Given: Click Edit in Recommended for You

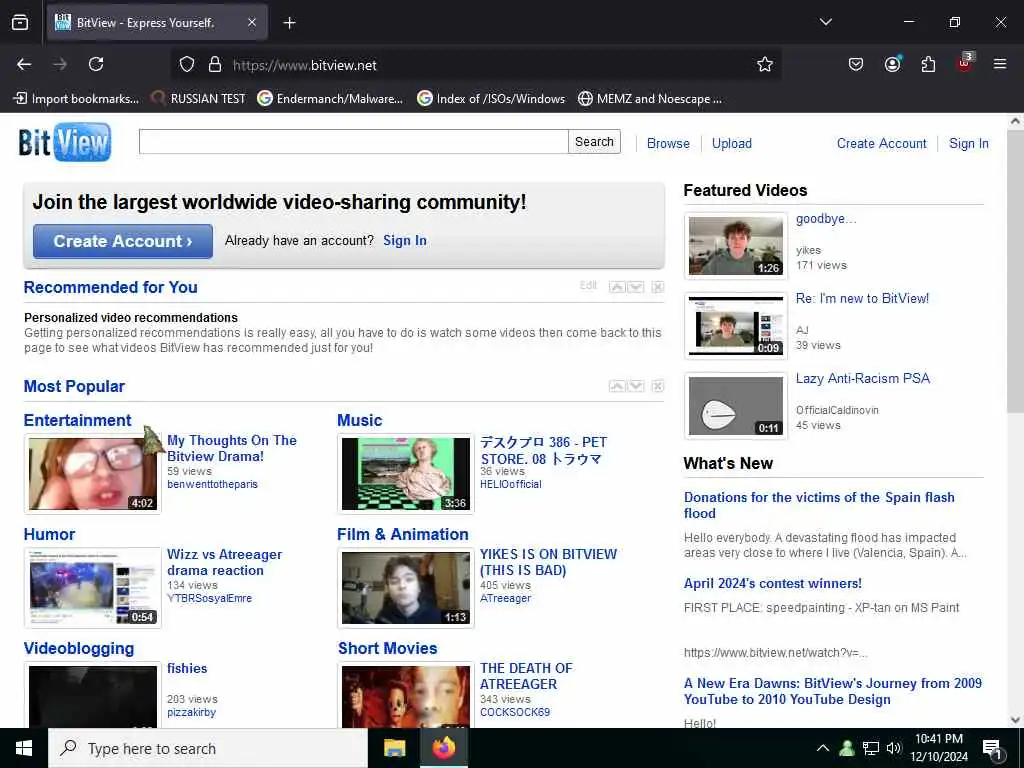Looking at the screenshot, I should point(588,285).
